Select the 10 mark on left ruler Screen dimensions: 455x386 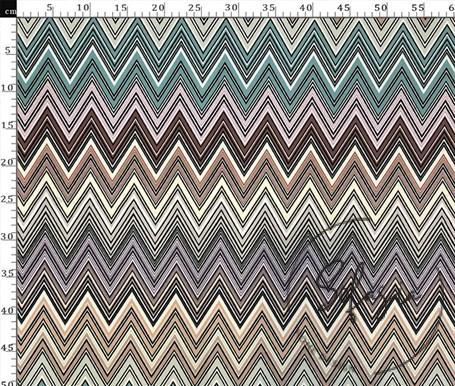pos(7,88)
